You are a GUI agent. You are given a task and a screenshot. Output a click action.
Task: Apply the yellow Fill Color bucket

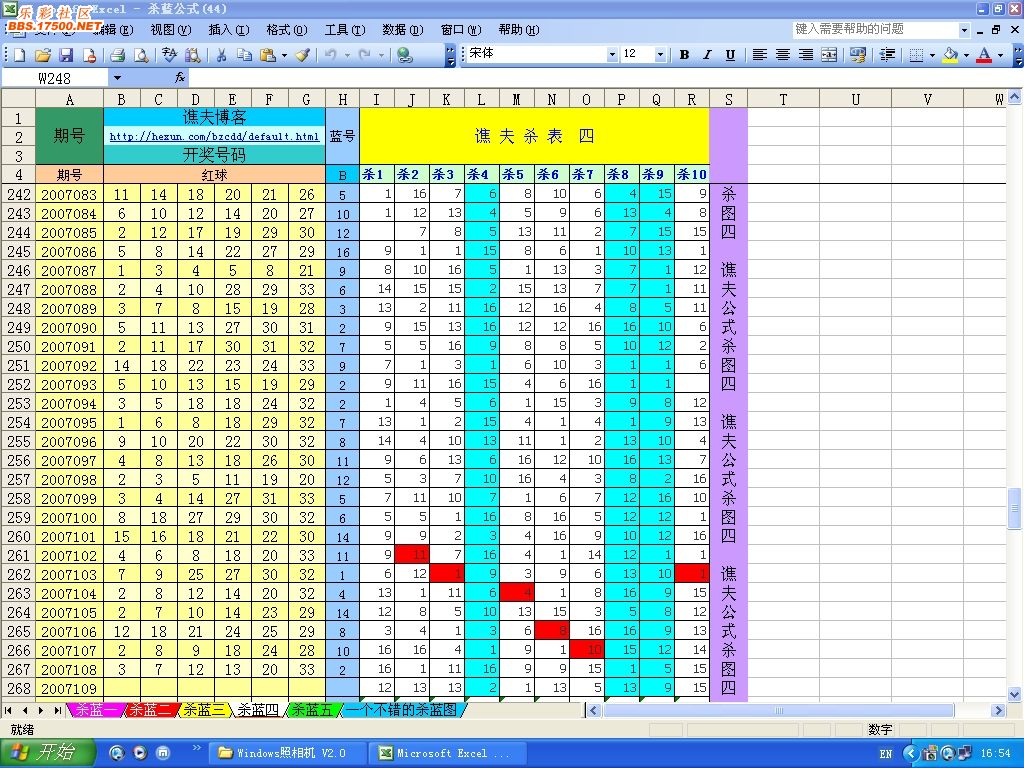tap(950, 55)
